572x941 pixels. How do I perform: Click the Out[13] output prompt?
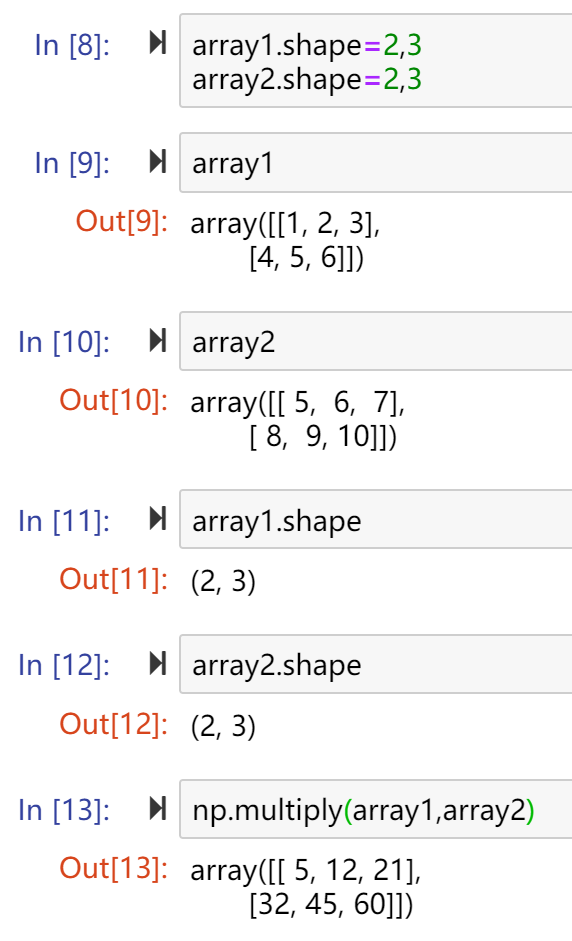[x=114, y=868]
